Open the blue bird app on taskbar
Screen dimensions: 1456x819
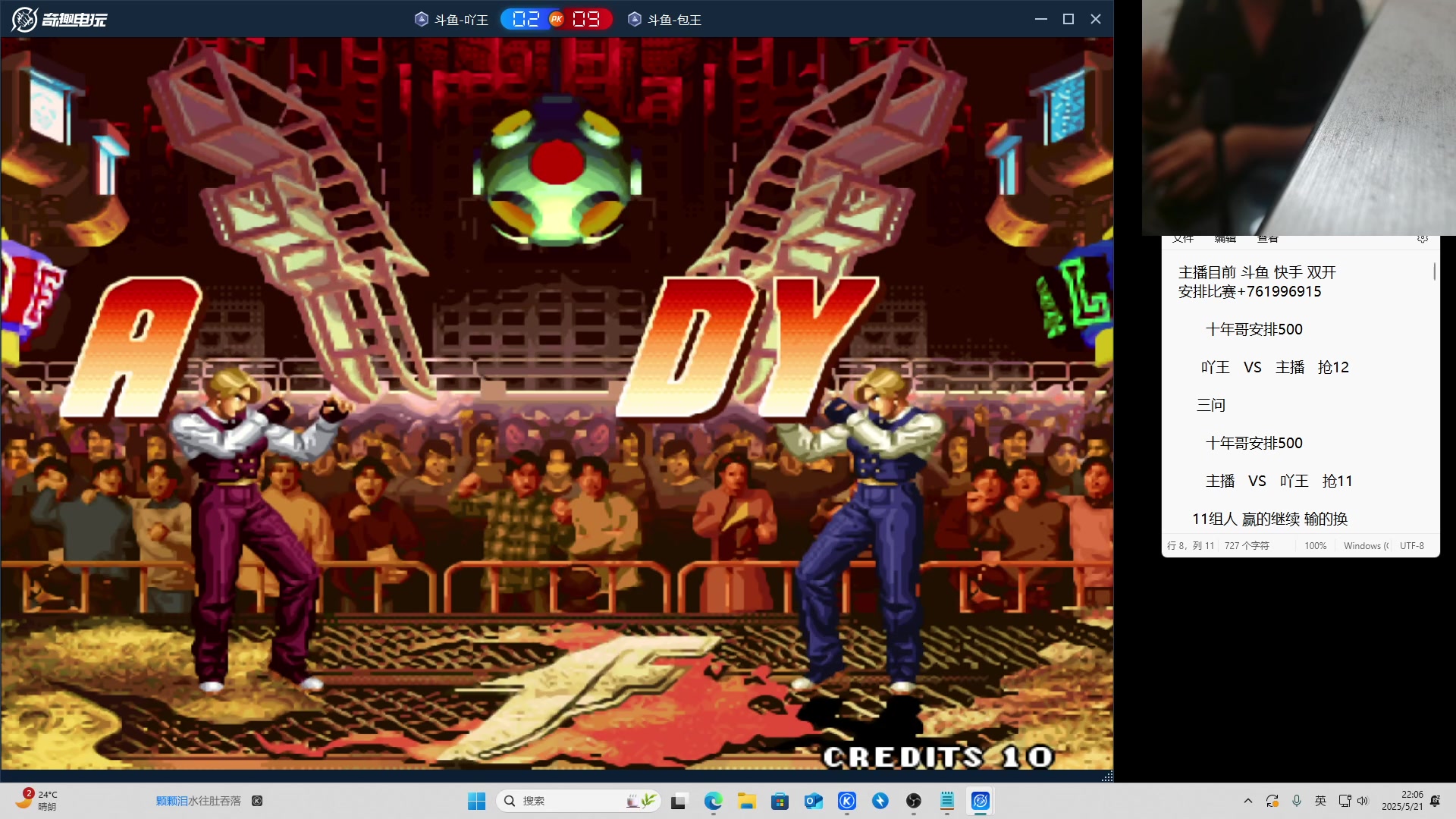pyautogui.click(x=880, y=801)
